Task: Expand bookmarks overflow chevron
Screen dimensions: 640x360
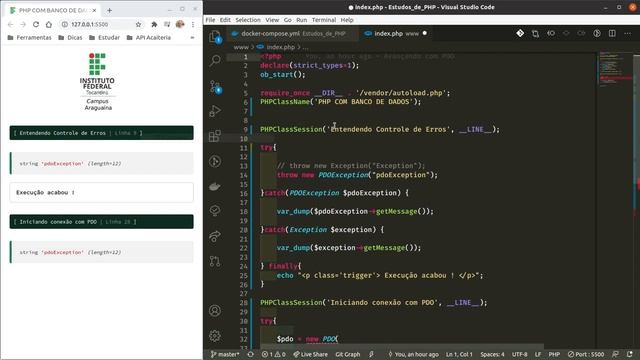Action: click(x=192, y=38)
